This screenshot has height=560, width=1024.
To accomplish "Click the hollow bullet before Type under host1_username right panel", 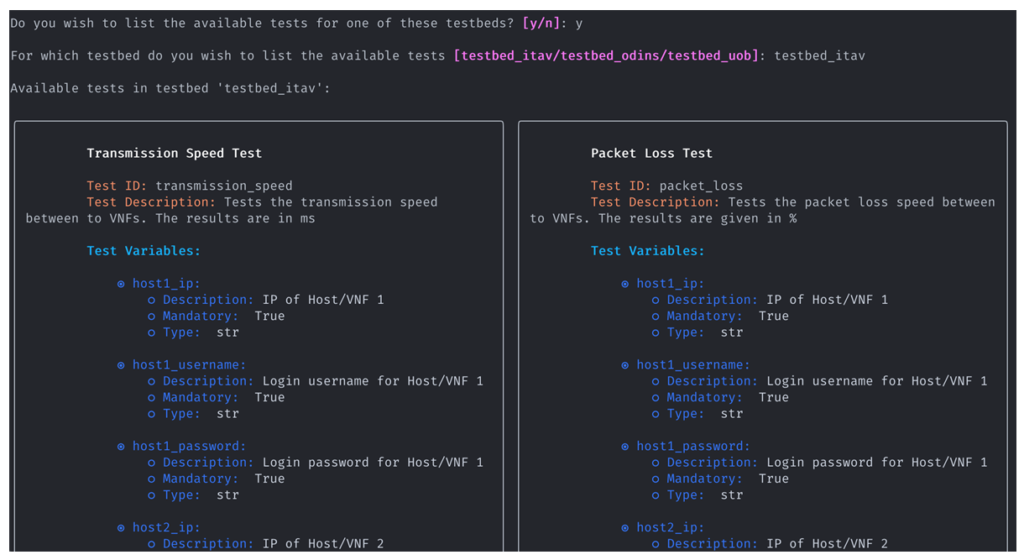I will [656, 414].
